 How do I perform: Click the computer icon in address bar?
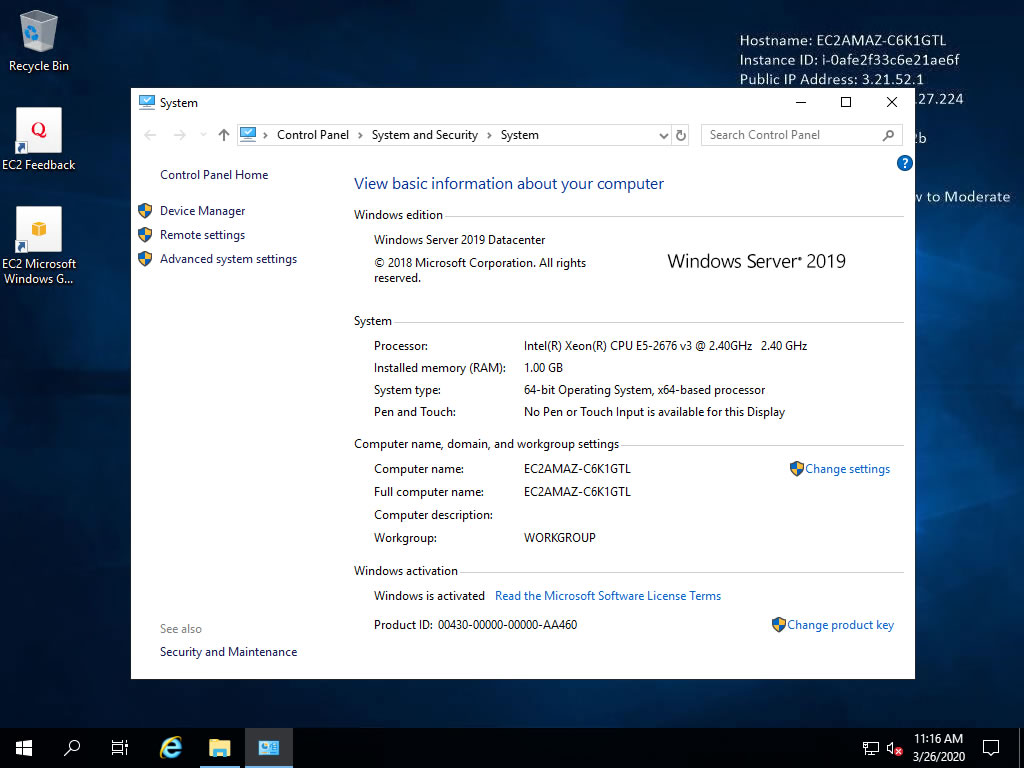click(x=248, y=135)
